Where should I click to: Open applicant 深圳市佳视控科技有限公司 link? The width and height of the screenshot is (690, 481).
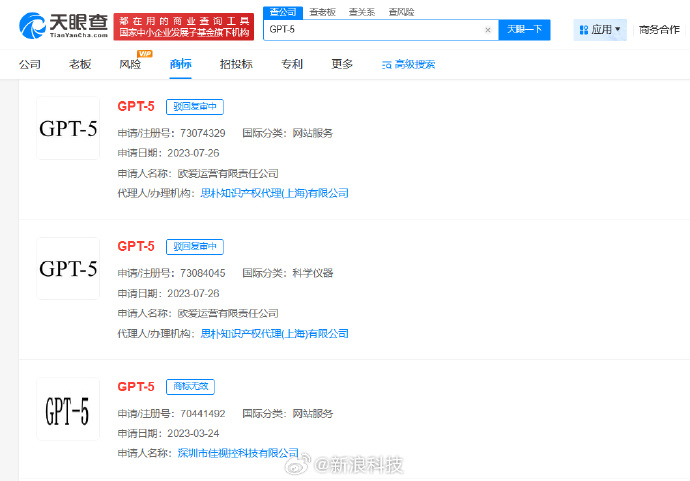(238, 453)
